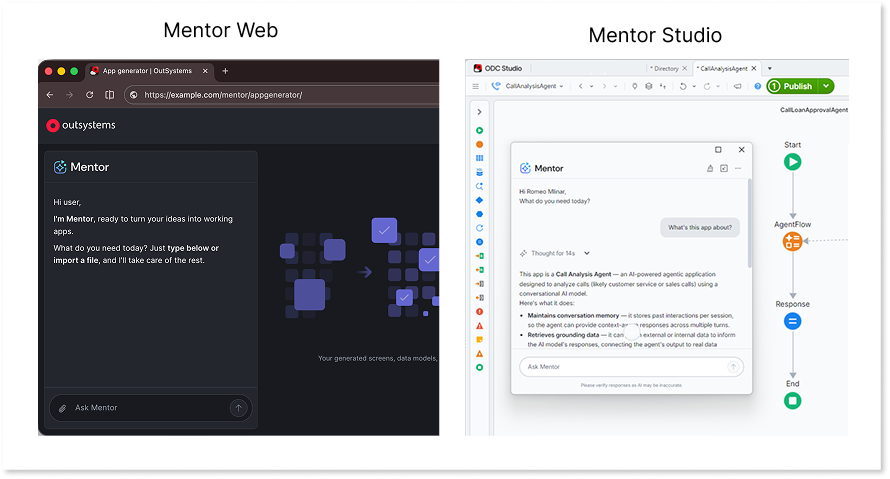Viewport: 890px width, 479px height.
Task: Select the blue database SQL tool in ODC sidebar
Action: tap(480, 172)
